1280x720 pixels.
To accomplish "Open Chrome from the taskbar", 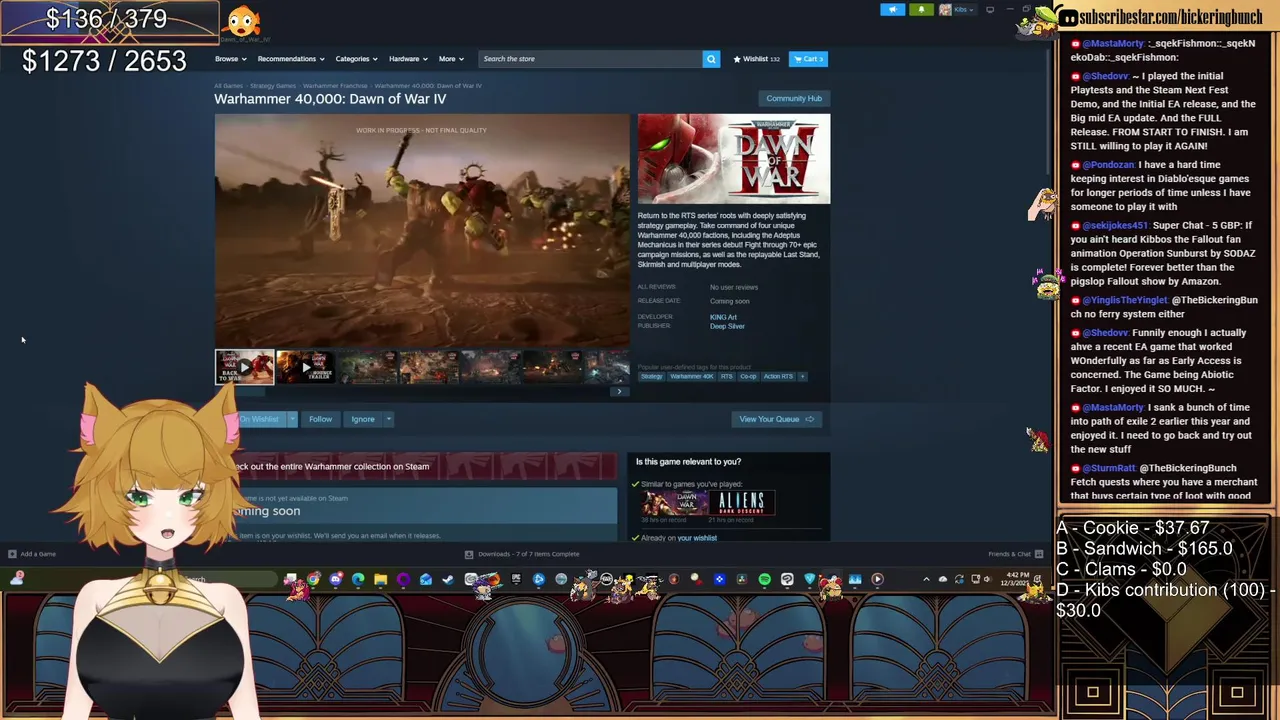I will 314,579.
